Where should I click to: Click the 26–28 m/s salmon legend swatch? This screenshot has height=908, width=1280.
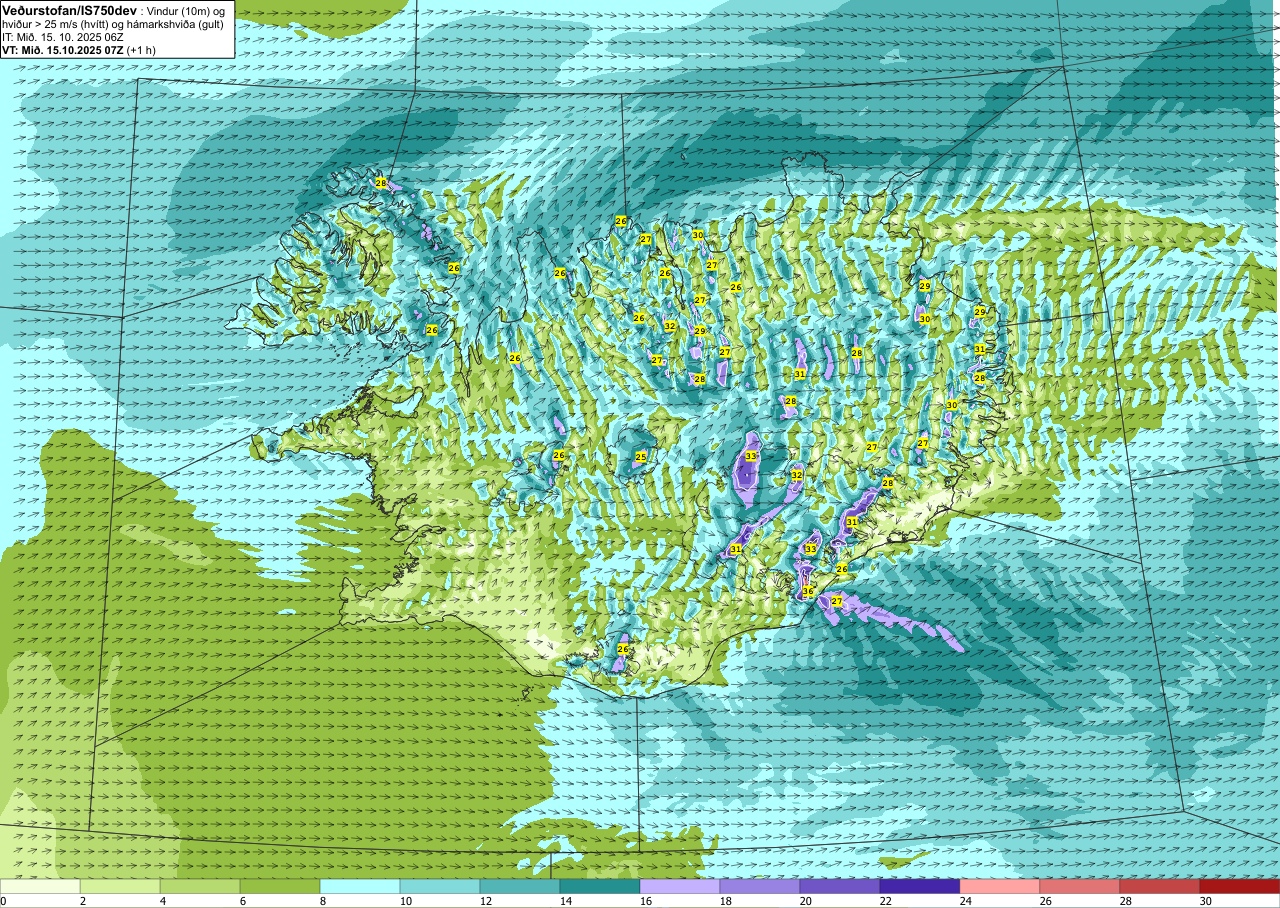(1080, 886)
